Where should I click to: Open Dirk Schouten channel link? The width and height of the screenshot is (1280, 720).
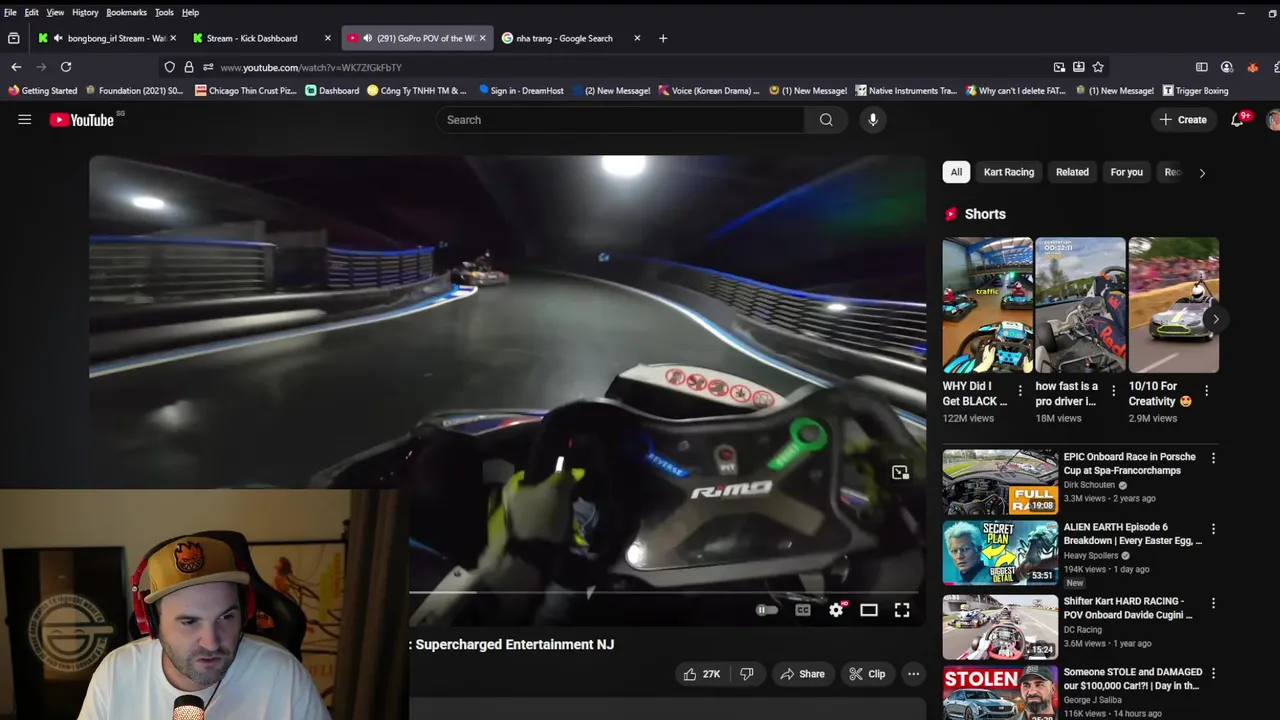click(1089, 485)
